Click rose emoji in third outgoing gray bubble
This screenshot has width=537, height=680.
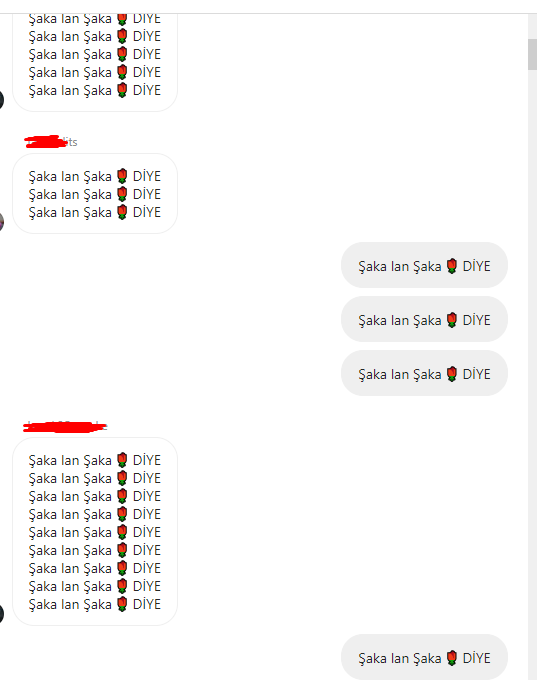(x=452, y=374)
